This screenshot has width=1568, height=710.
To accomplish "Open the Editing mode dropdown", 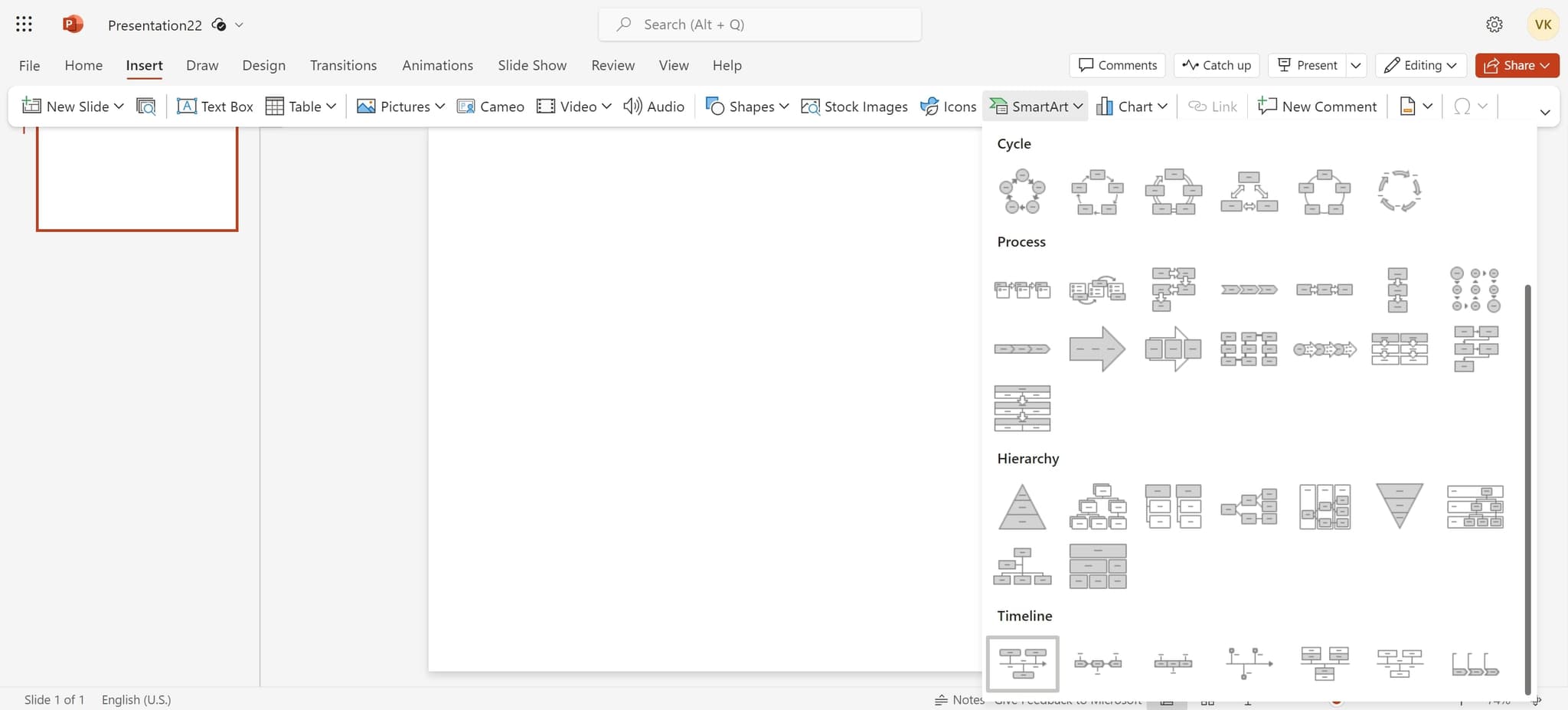I will tap(1420, 65).
